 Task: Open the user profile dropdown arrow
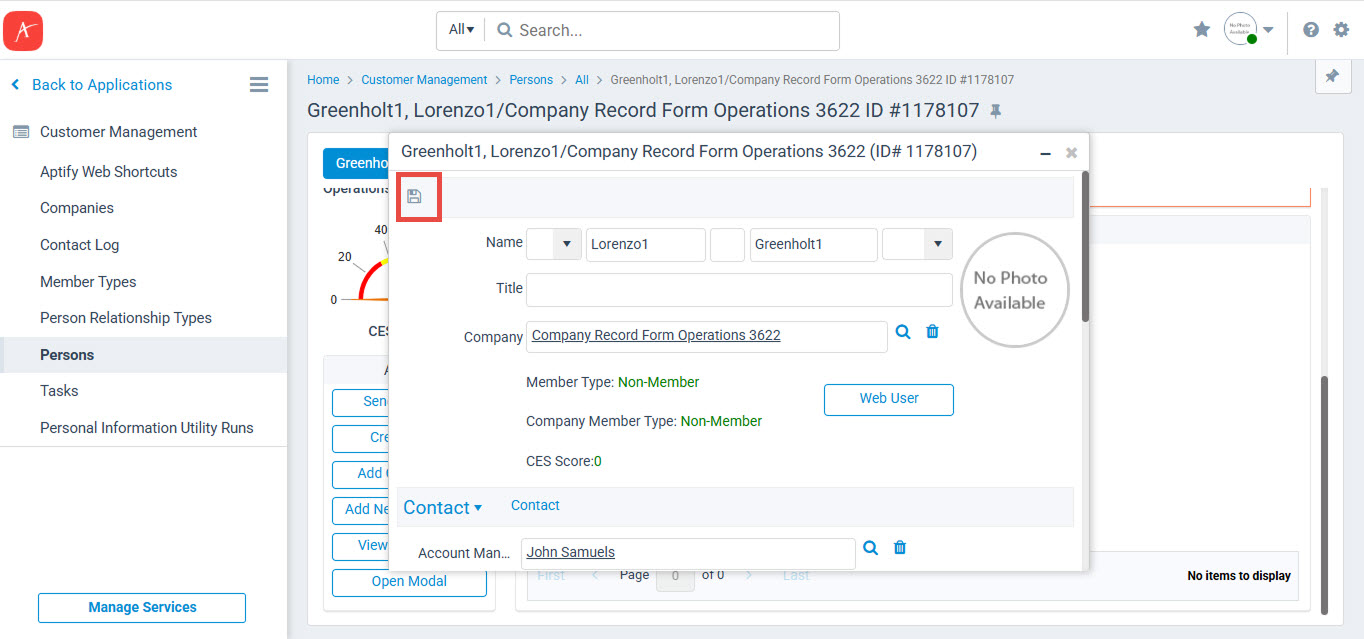1268,30
